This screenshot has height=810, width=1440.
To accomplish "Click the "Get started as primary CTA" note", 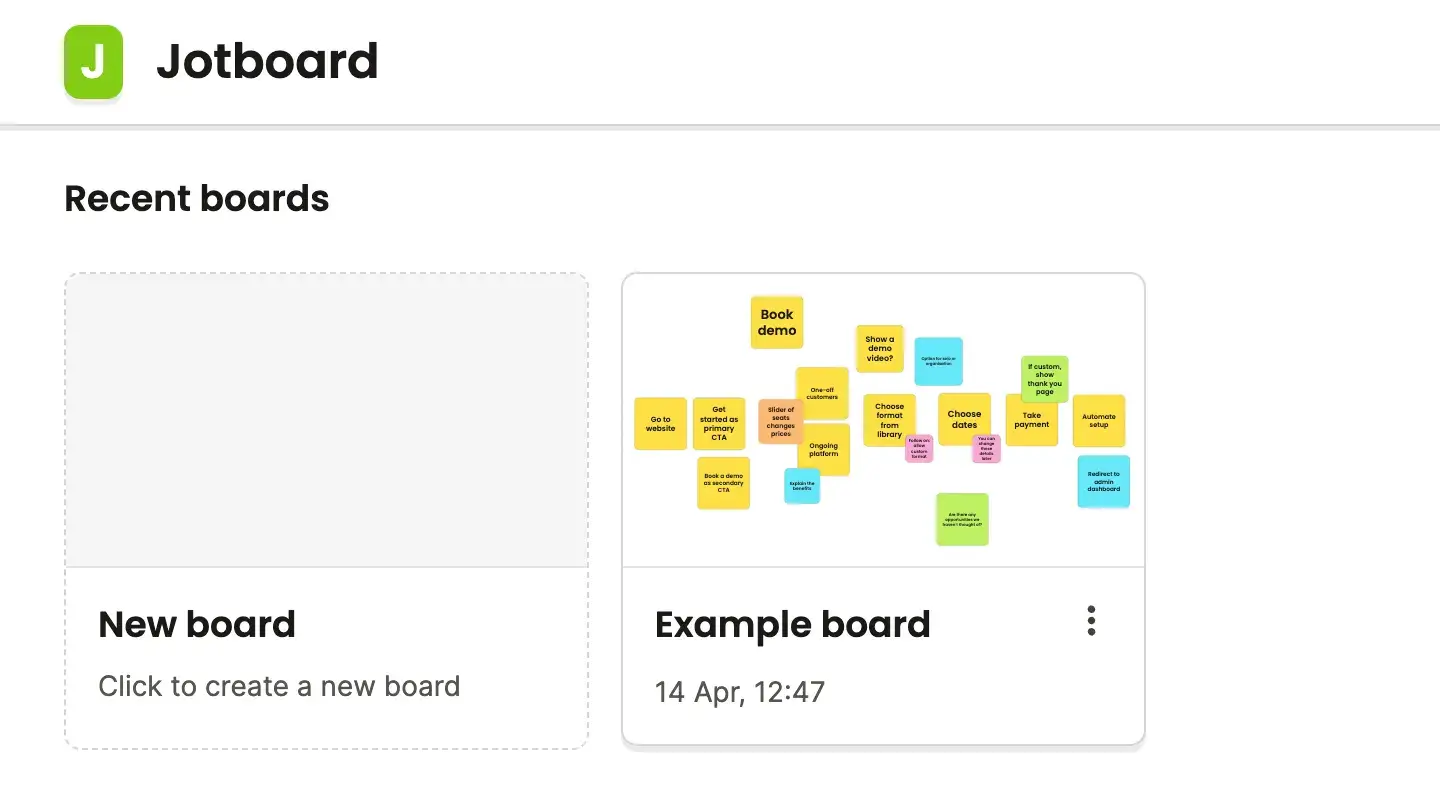I will point(719,424).
